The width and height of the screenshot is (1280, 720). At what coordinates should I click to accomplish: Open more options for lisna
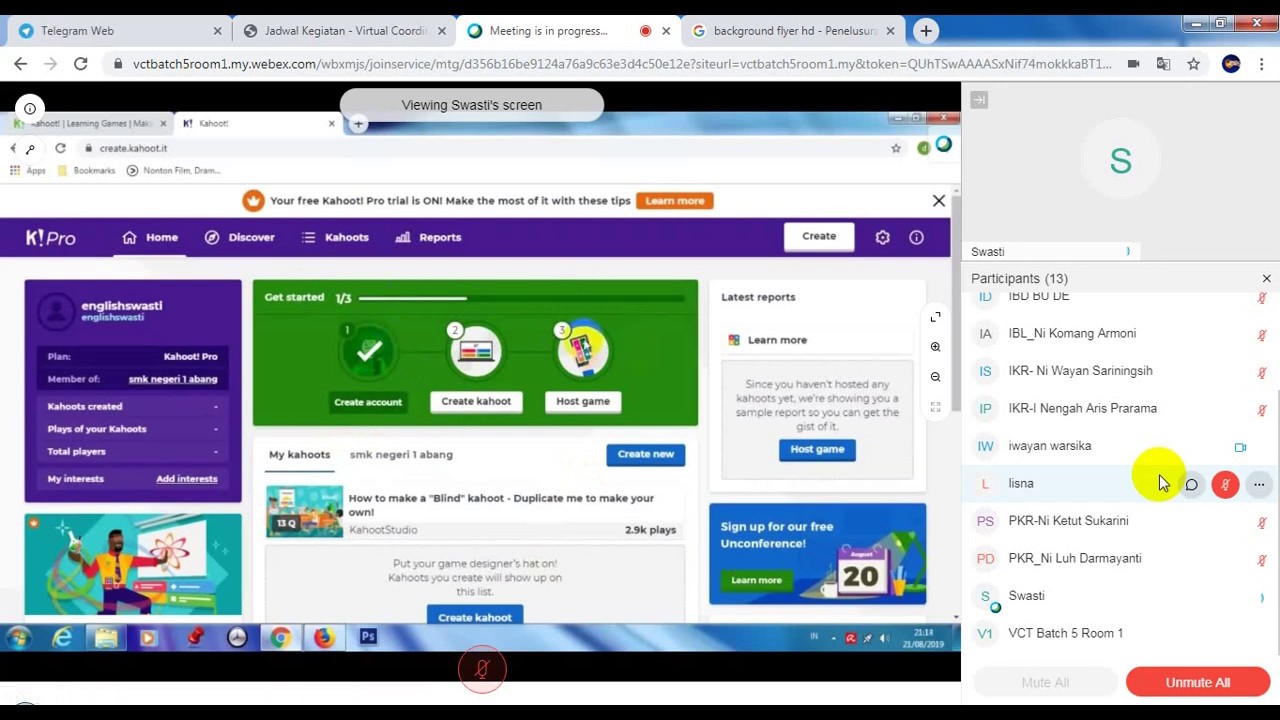coord(1259,485)
